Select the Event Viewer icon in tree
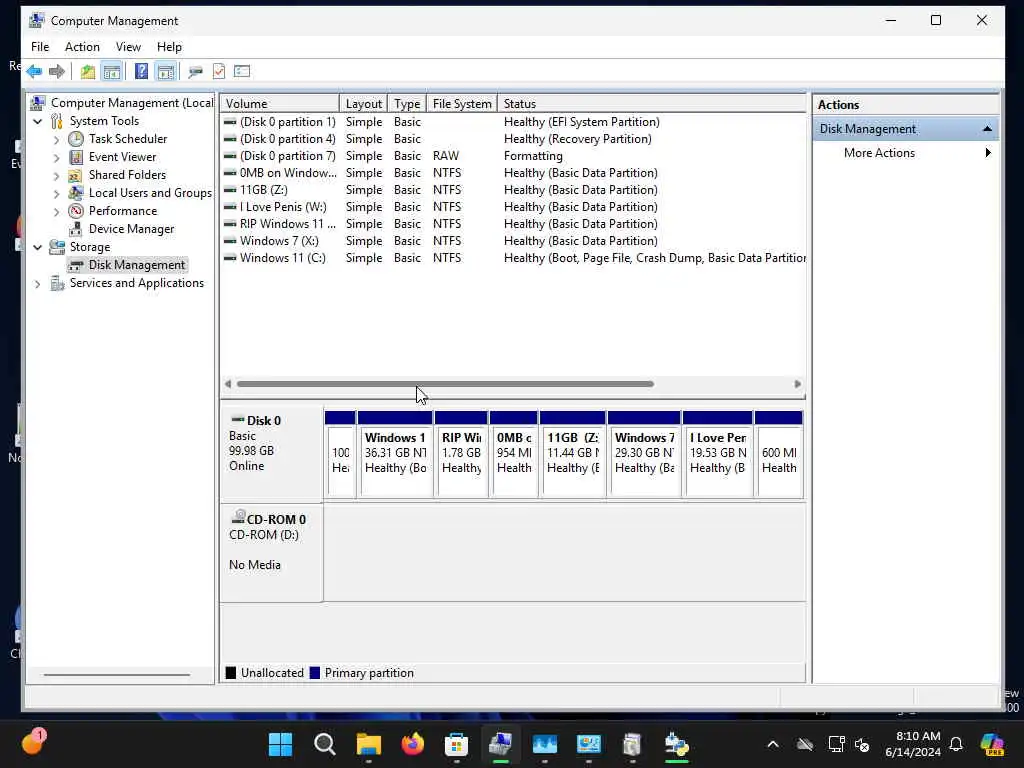 (x=76, y=157)
